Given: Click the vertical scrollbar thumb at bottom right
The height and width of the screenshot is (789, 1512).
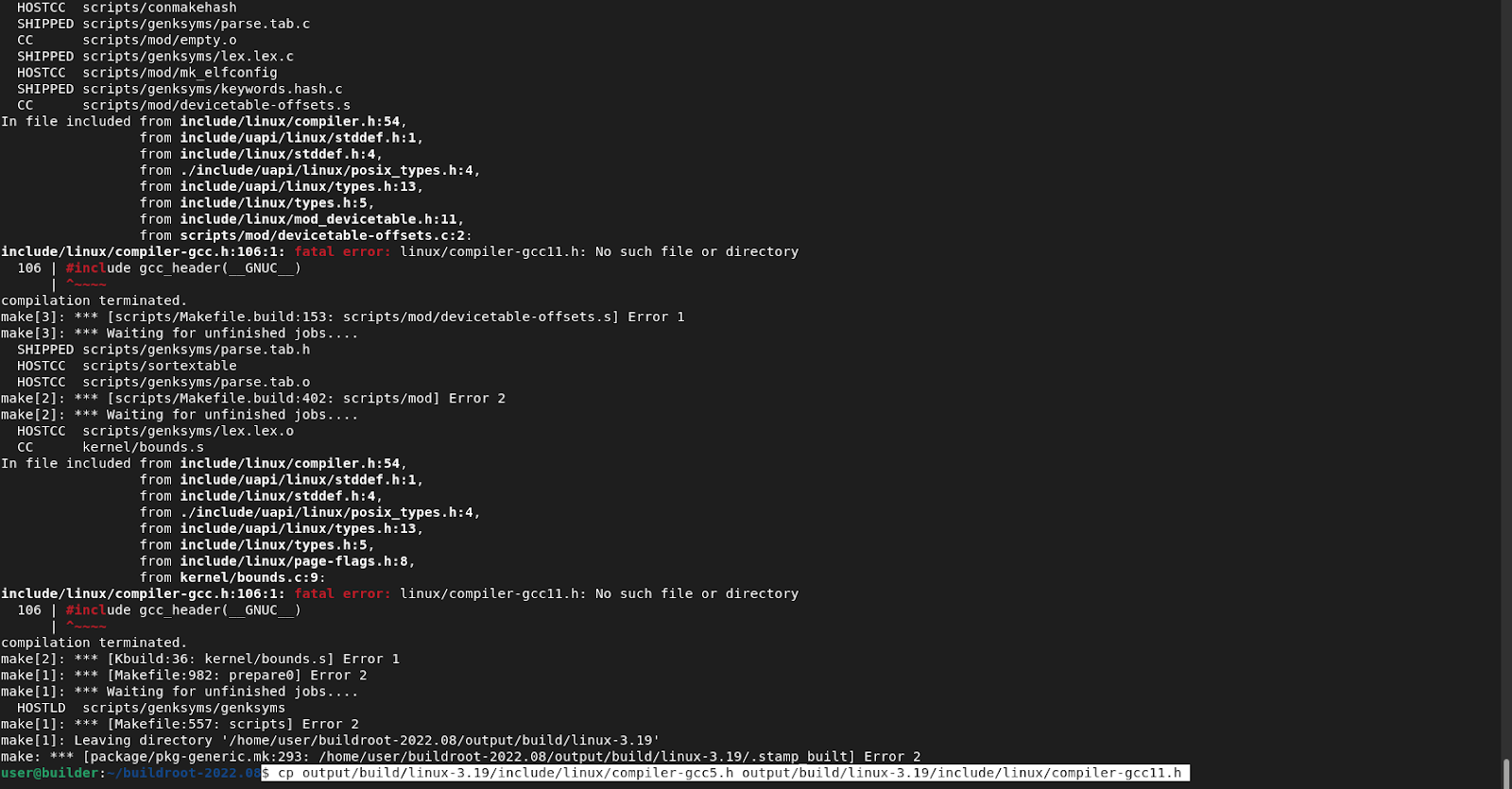Looking at the screenshot, I should (1506, 772).
